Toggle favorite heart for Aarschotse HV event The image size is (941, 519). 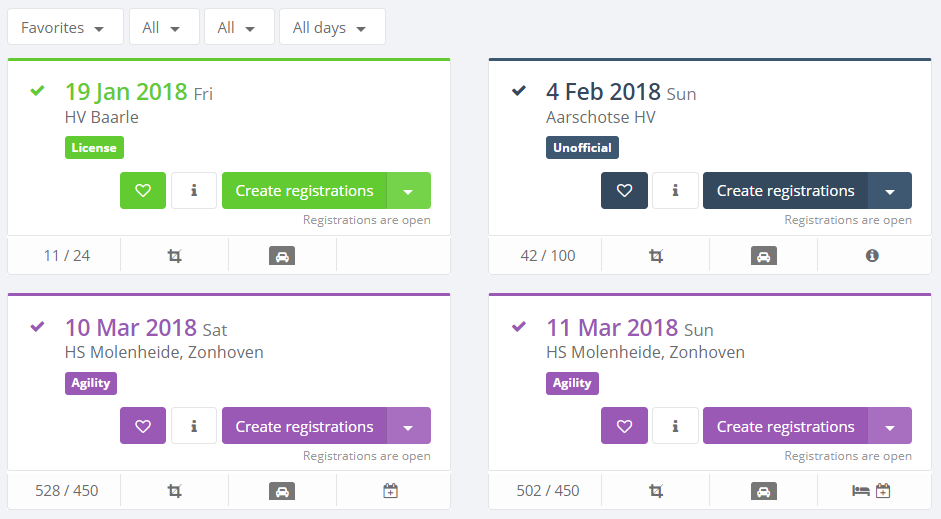pos(624,191)
